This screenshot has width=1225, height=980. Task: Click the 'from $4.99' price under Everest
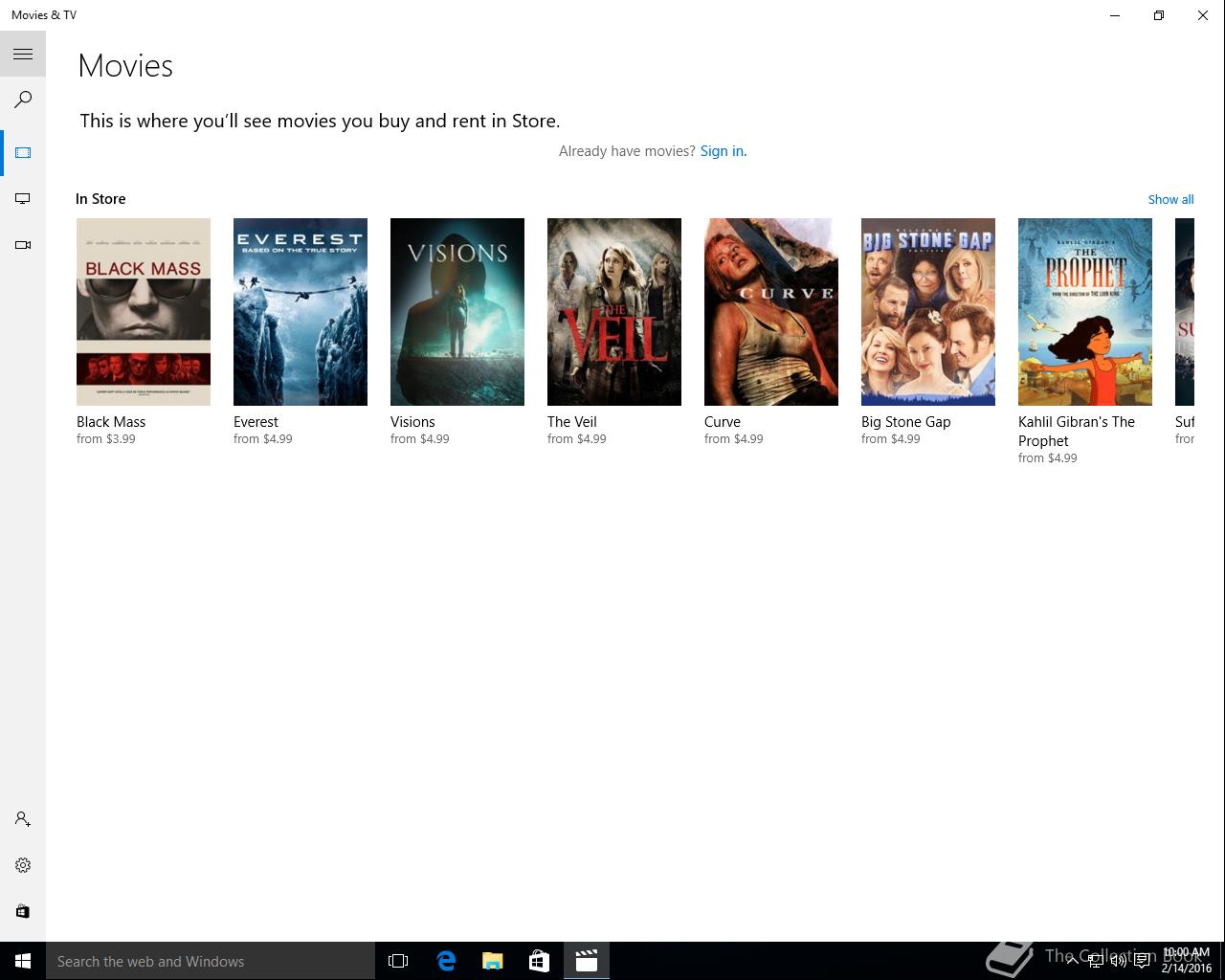coord(263,439)
